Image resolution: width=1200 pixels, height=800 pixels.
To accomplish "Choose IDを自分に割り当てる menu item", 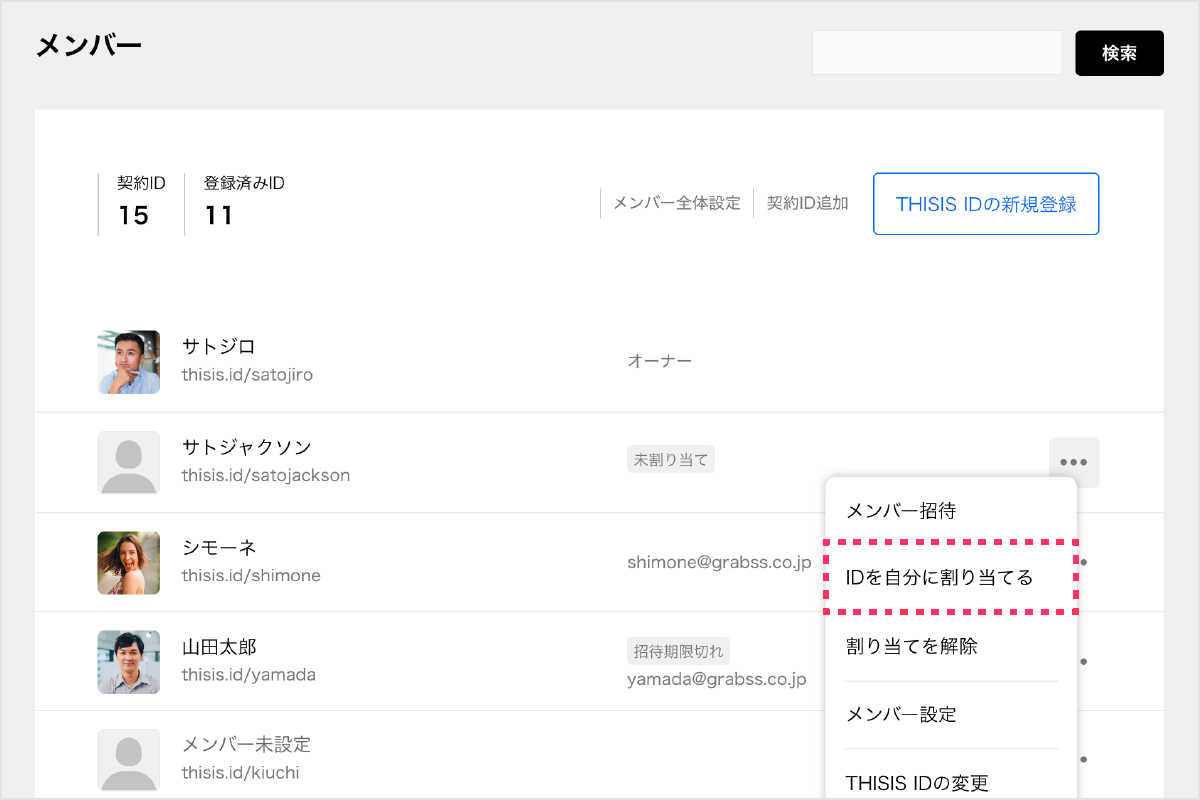I will (939, 578).
